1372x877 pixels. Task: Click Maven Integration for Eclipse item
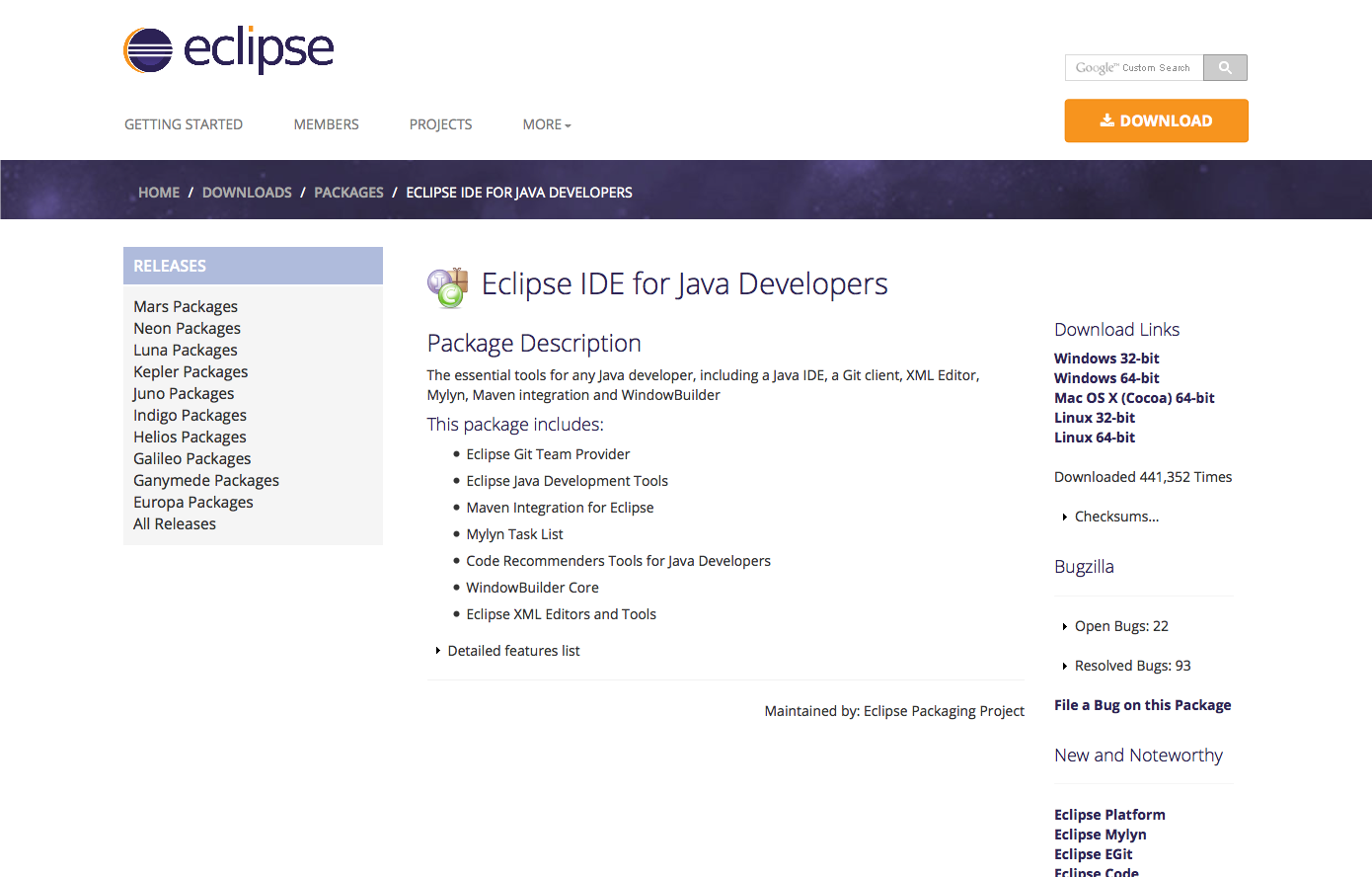coord(560,508)
